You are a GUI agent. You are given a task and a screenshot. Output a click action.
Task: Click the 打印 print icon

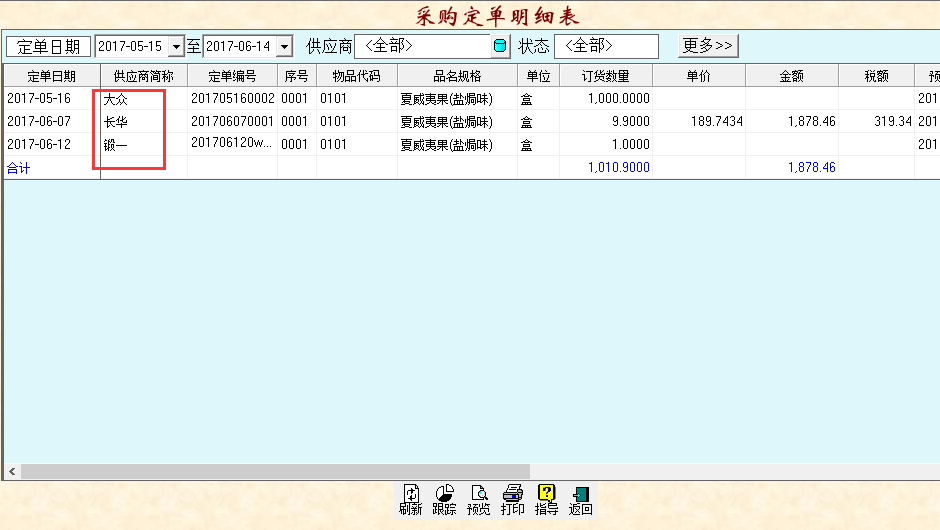click(513, 499)
